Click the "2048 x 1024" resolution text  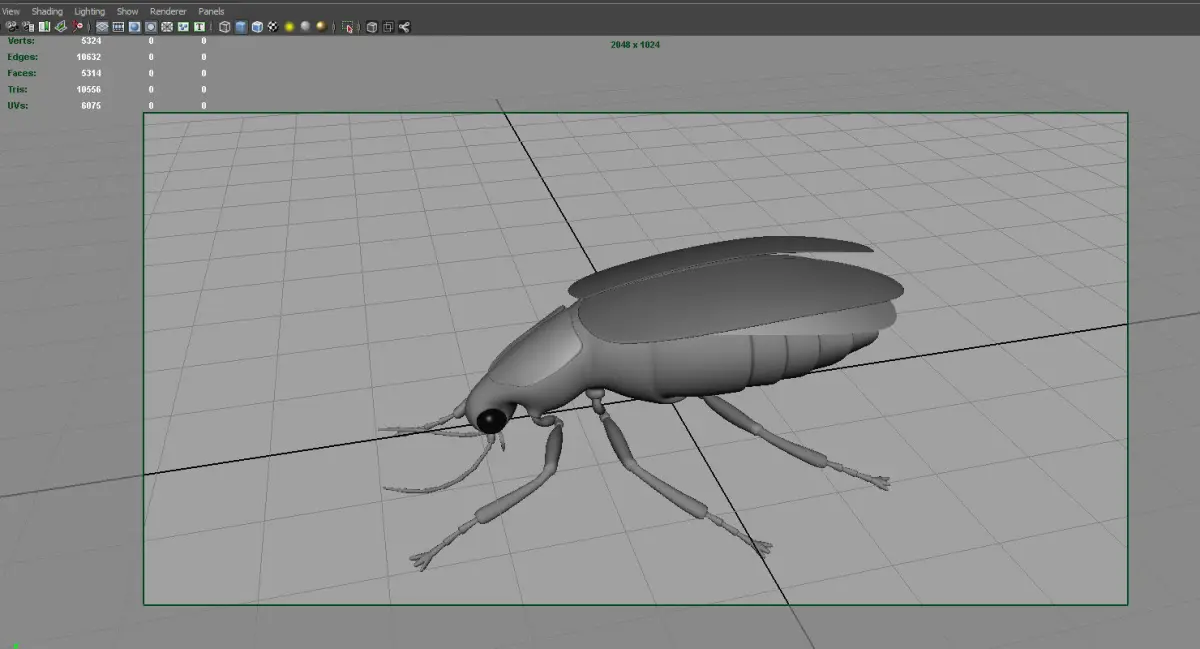(x=635, y=45)
